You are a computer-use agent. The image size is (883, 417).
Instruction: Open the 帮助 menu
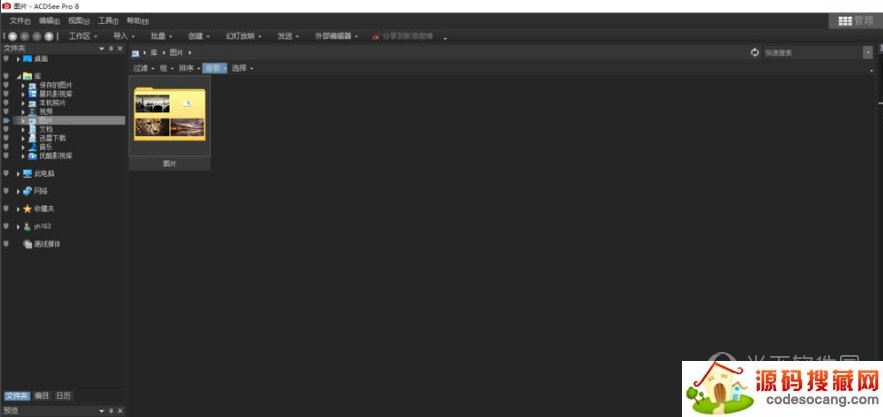[x=137, y=21]
